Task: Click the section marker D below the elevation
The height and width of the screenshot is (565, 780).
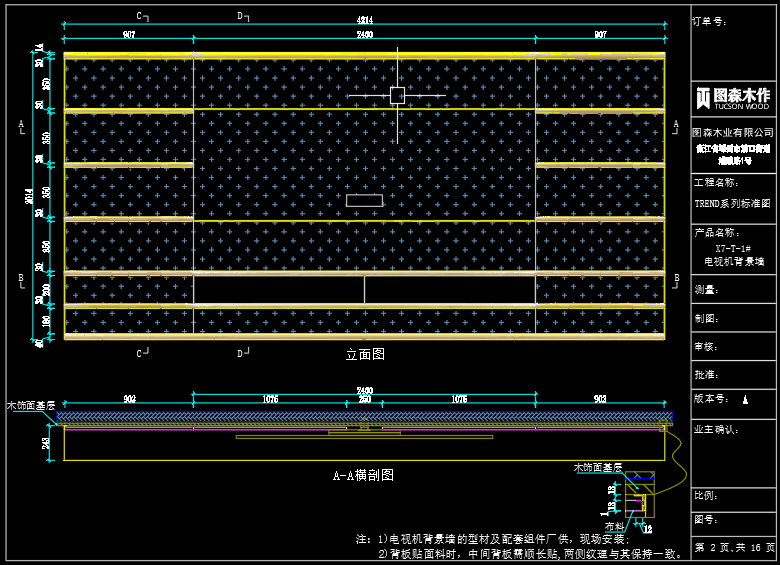Action: click(242, 352)
